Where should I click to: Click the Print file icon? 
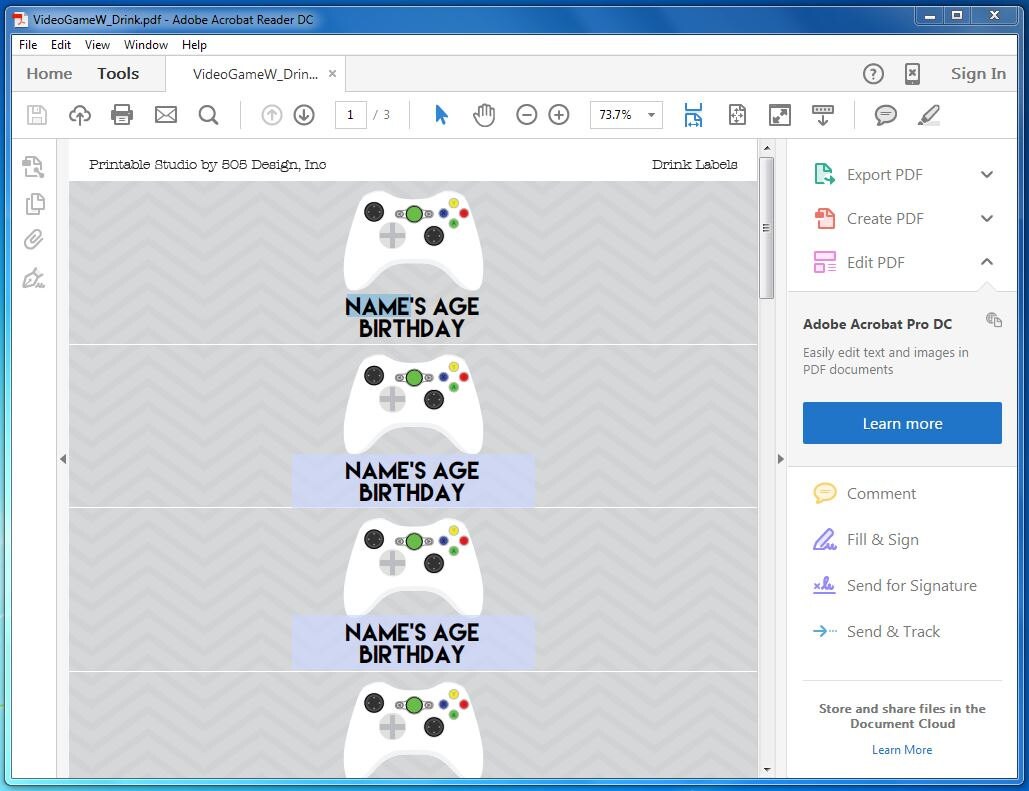click(121, 115)
